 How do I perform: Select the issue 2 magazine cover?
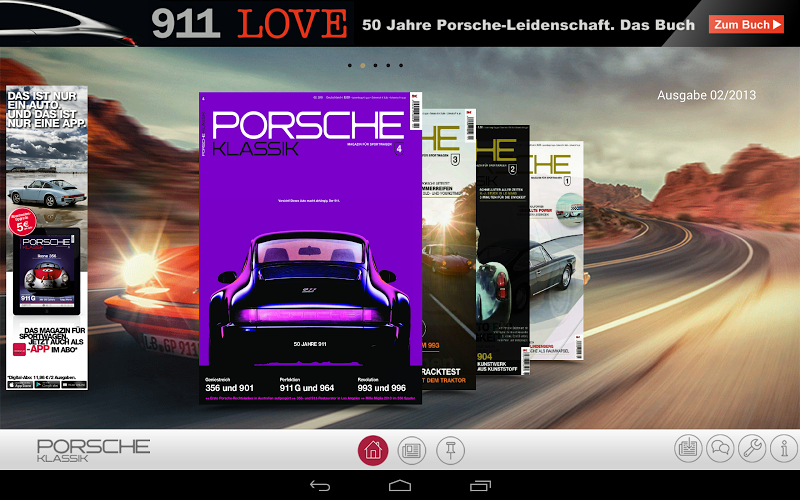pyautogui.click(x=503, y=251)
